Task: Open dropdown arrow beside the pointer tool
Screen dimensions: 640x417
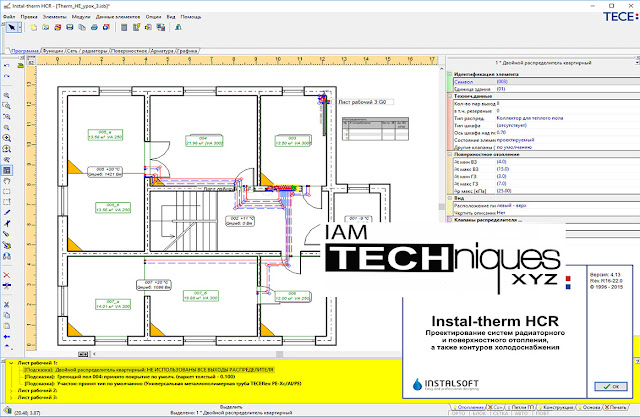Action: point(19,27)
